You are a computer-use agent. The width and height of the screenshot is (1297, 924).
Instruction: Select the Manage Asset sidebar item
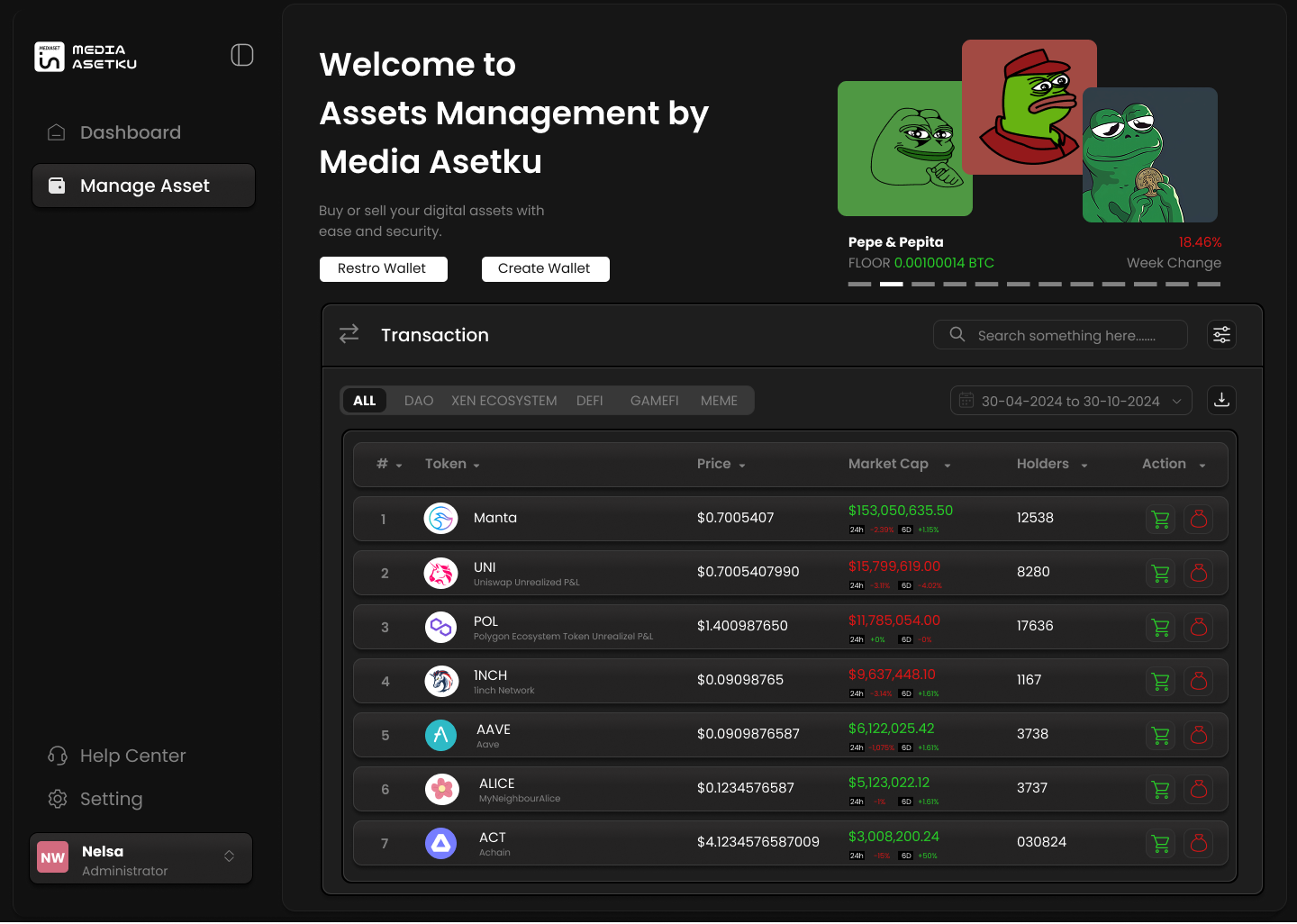pyautogui.click(x=143, y=186)
